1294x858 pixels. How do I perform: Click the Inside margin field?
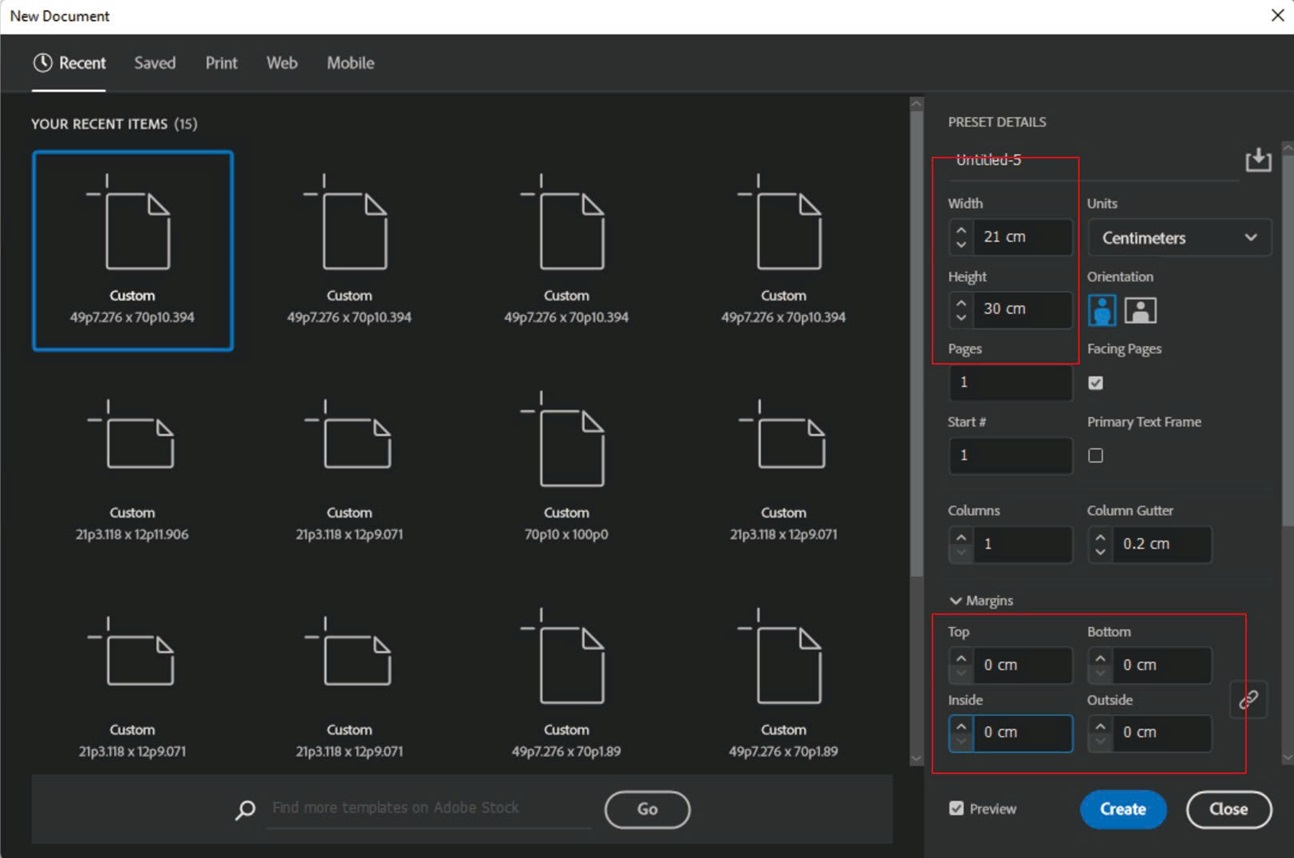[x=1022, y=733]
